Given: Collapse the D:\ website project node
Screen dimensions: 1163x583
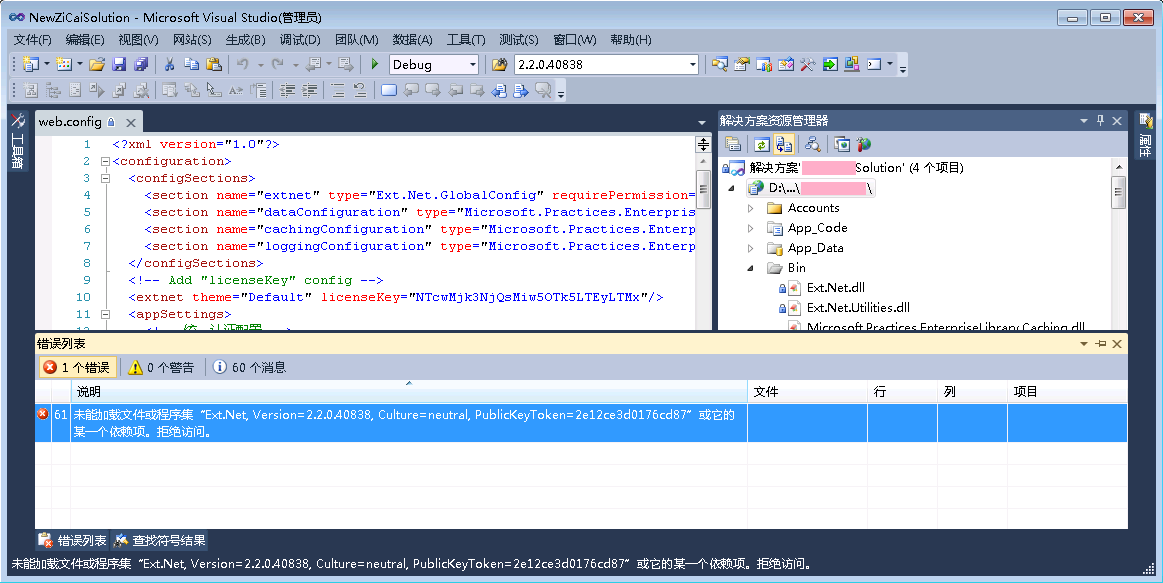Looking at the screenshot, I should [731, 188].
